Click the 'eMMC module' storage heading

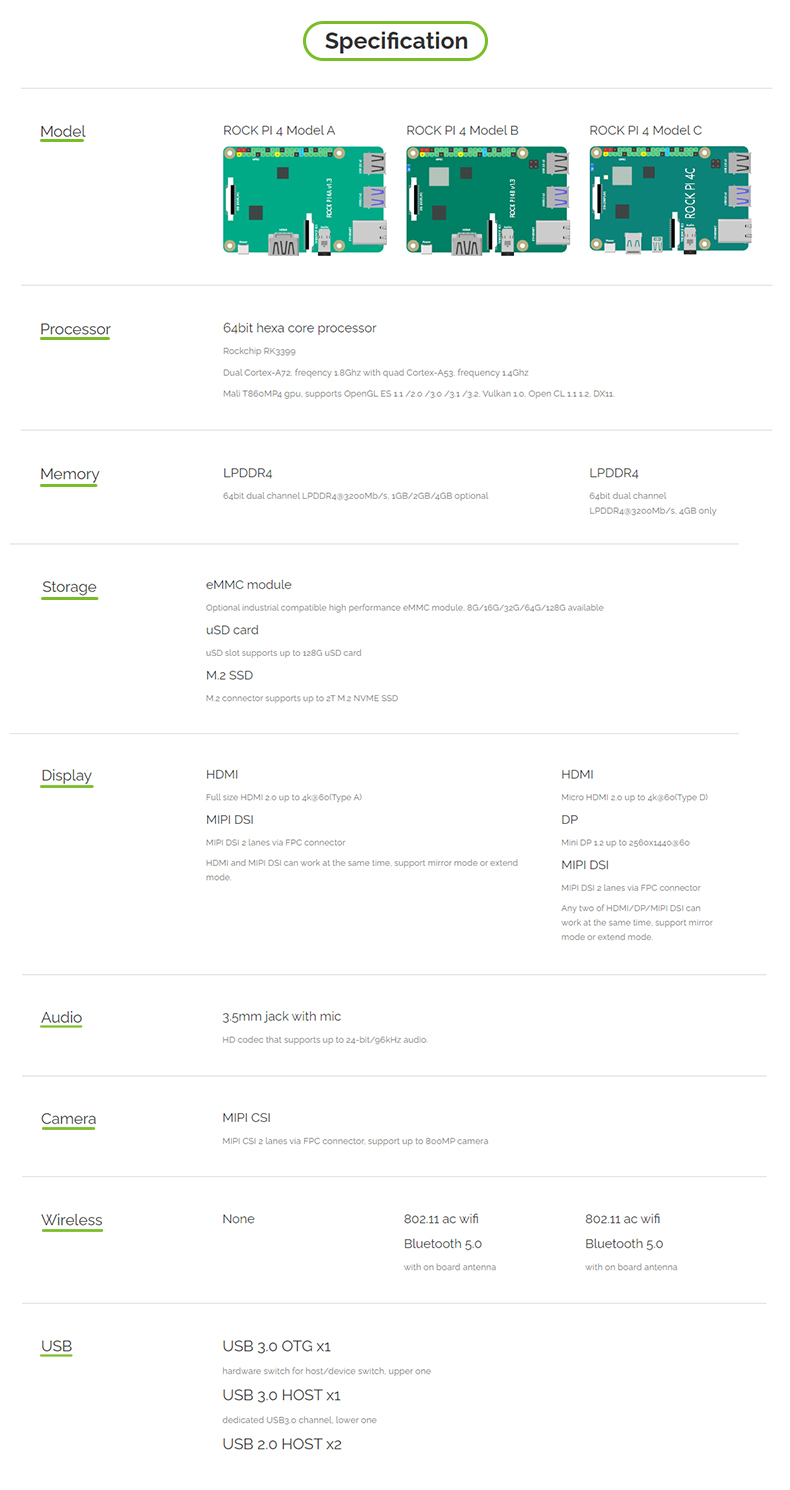pyautogui.click(x=249, y=584)
